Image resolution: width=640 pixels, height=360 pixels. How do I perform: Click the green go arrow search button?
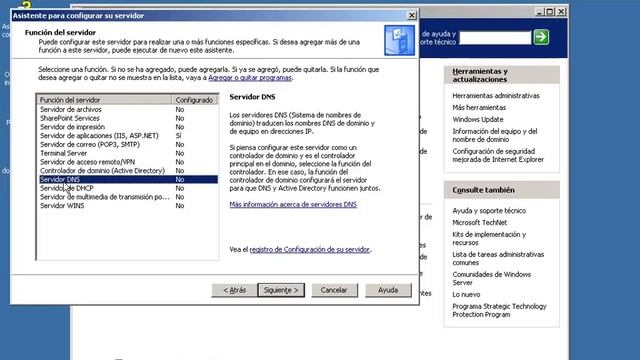pos(541,37)
